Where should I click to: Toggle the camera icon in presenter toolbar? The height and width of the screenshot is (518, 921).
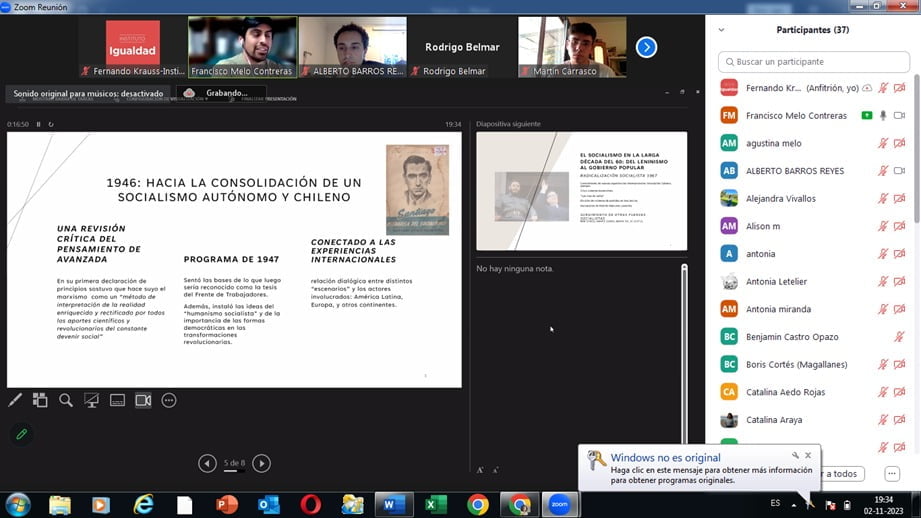143,401
